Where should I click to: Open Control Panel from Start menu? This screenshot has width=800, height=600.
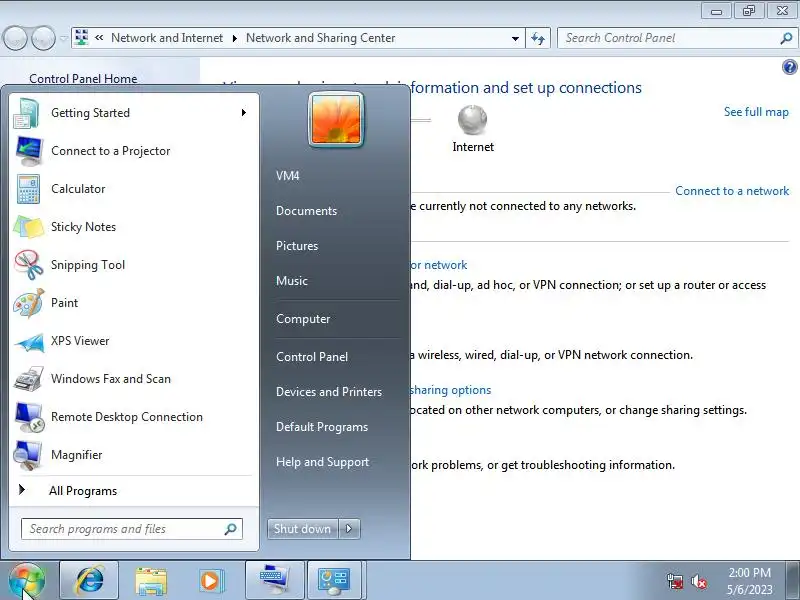pyautogui.click(x=312, y=357)
